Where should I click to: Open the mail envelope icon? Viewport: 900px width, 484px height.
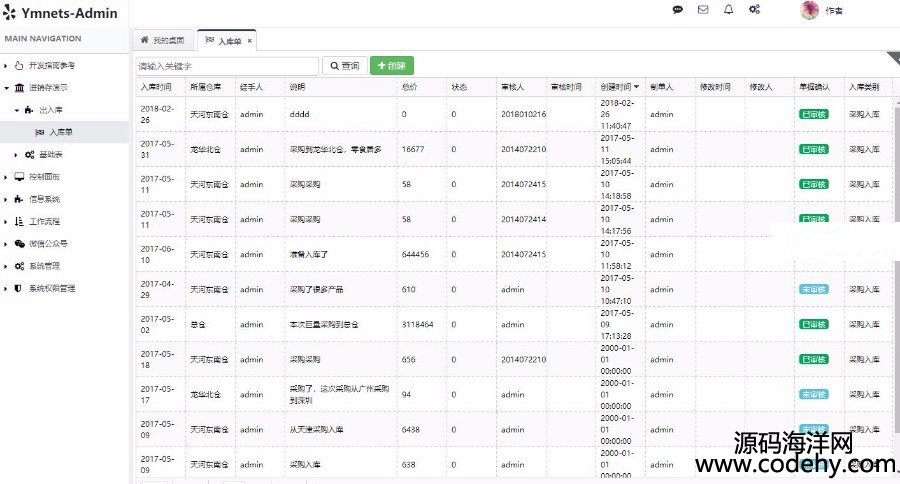click(x=703, y=10)
